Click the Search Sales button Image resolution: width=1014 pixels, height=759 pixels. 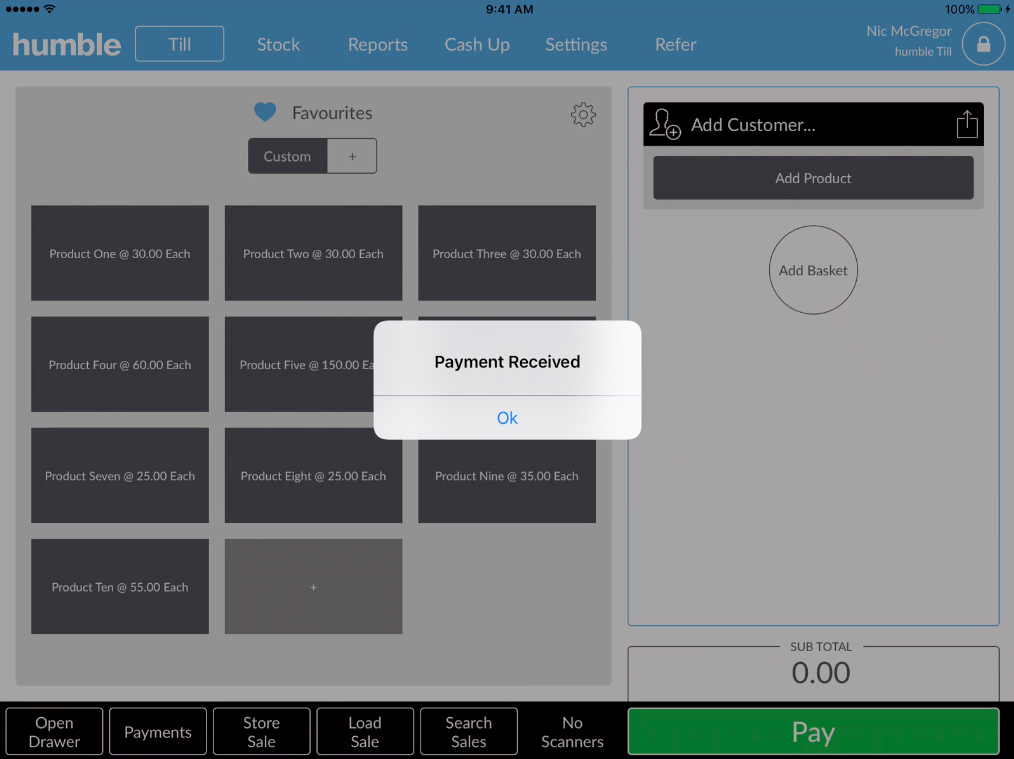(468, 732)
